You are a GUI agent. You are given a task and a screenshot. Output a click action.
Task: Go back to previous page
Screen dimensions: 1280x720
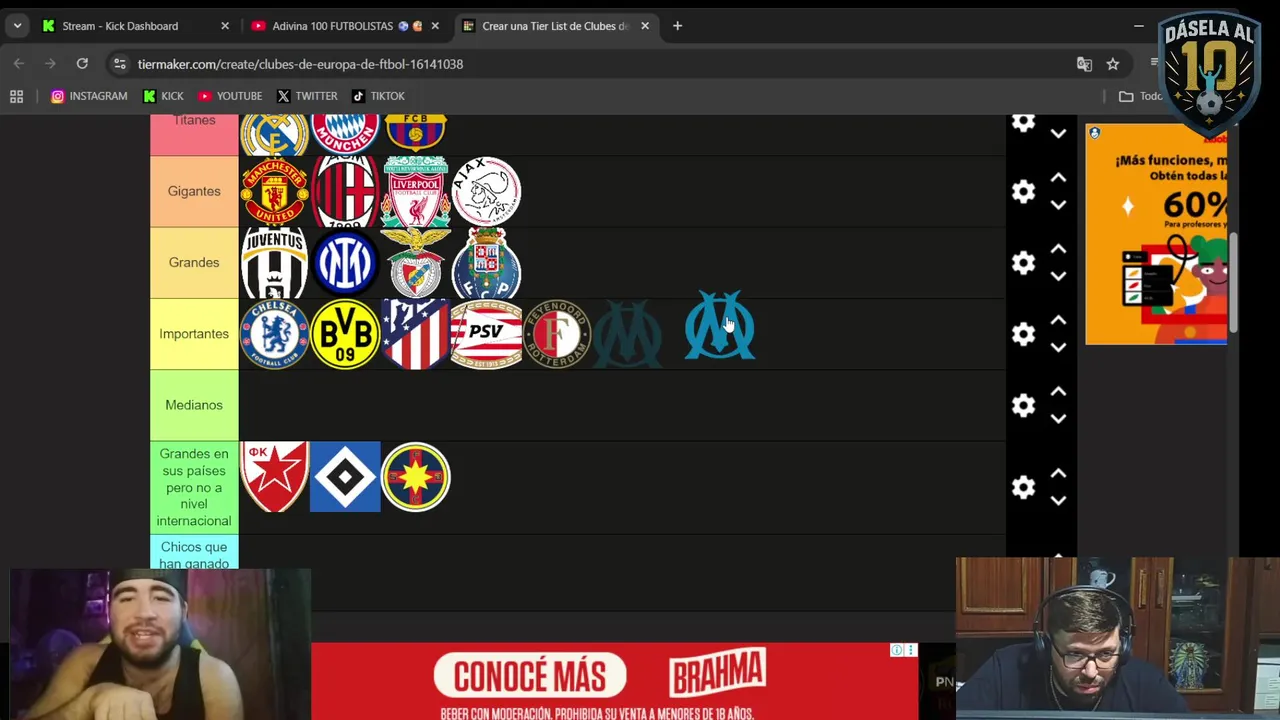(19, 64)
